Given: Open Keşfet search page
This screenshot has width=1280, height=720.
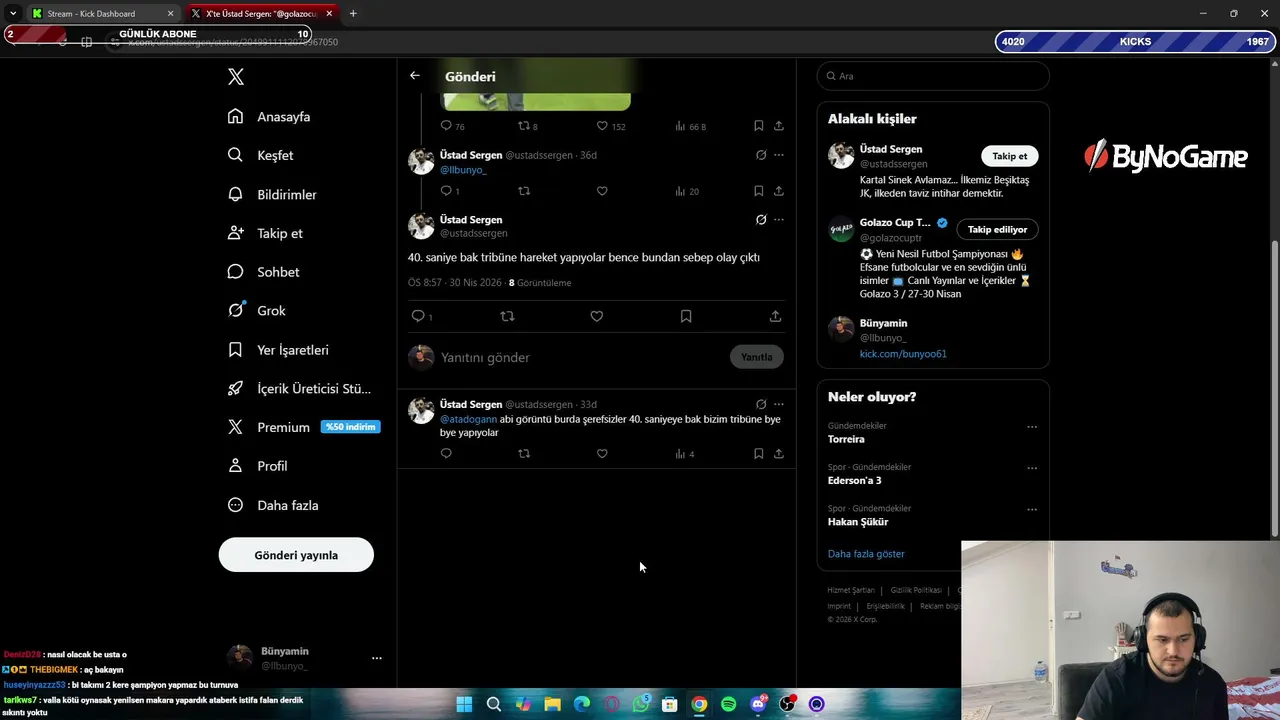Looking at the screenshot, I should pyautogui.click(x=261, y=155).
